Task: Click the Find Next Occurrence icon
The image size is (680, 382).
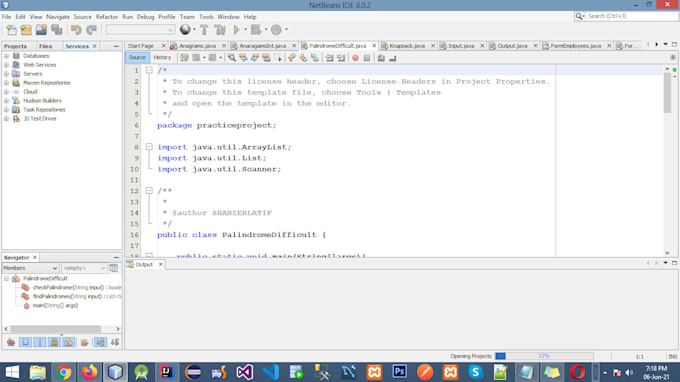Action: click(x=255, y=58)
